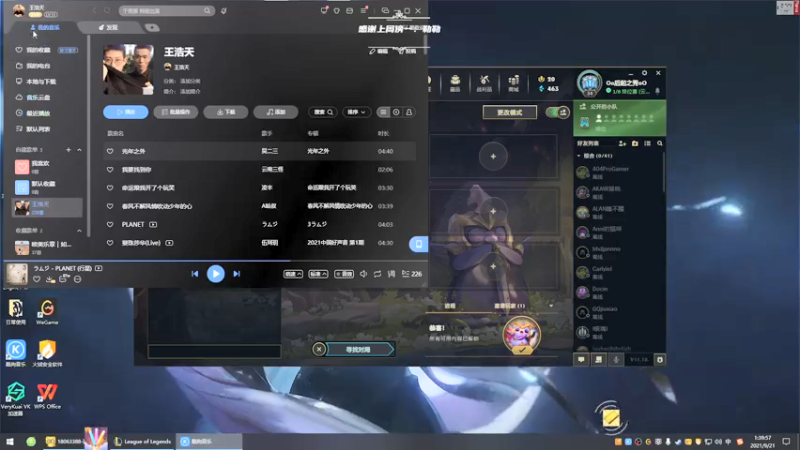This screenshot has width=800, height=450.
Task: Download the currently playing song
Action: 49,279
